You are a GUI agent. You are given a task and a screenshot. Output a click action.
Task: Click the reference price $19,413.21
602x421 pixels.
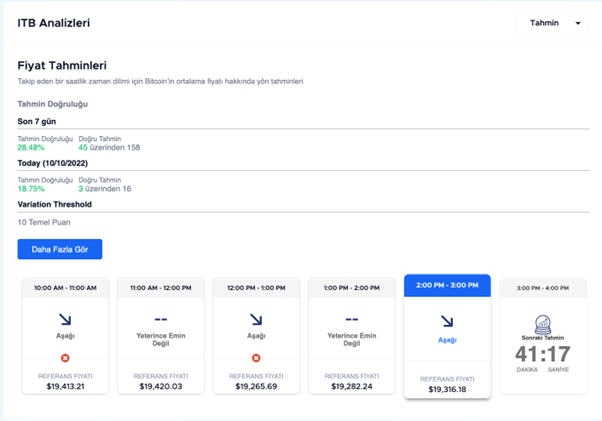(x=65, y=386)
